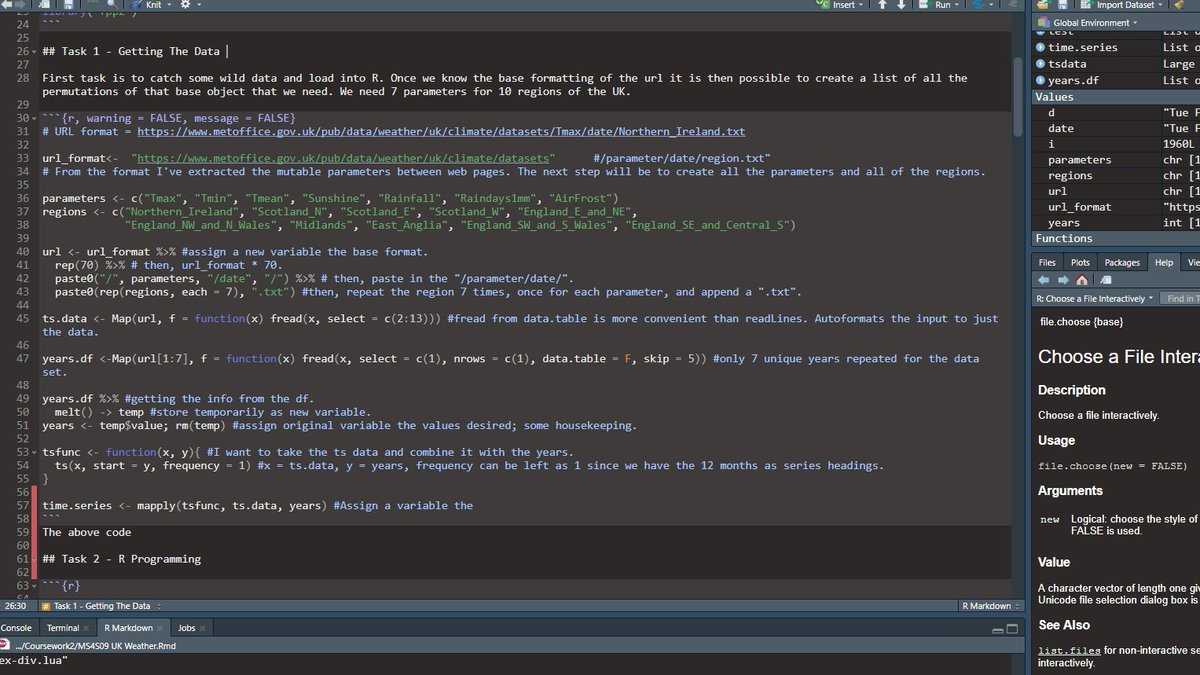Expand the time.series object in Environment
Image resolution: width=1200 pixels, height=675 pixels.
pyautogui.click(x=1041, y=47)
